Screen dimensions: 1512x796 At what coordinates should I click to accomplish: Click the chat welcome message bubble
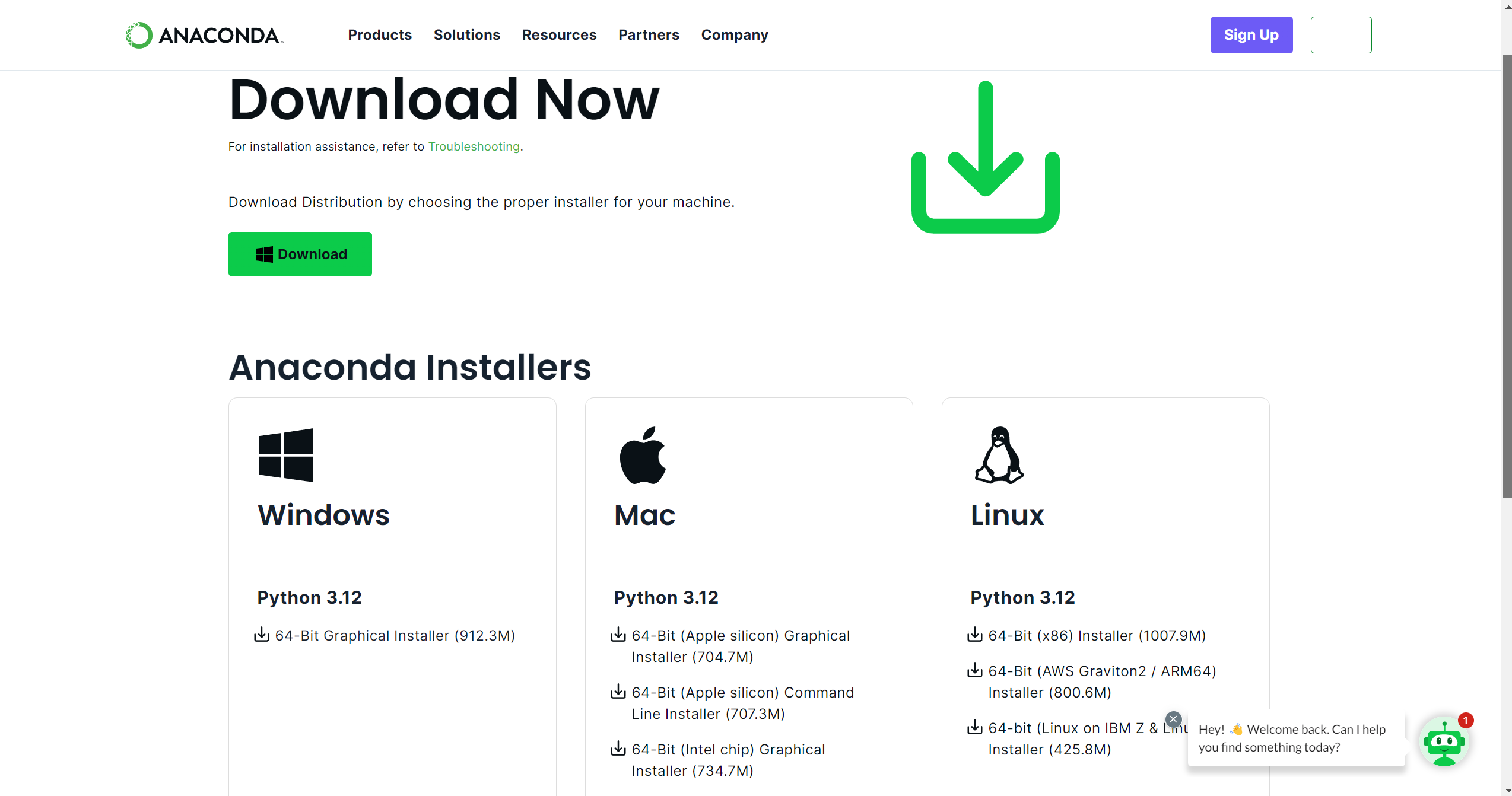[1297, 738]
